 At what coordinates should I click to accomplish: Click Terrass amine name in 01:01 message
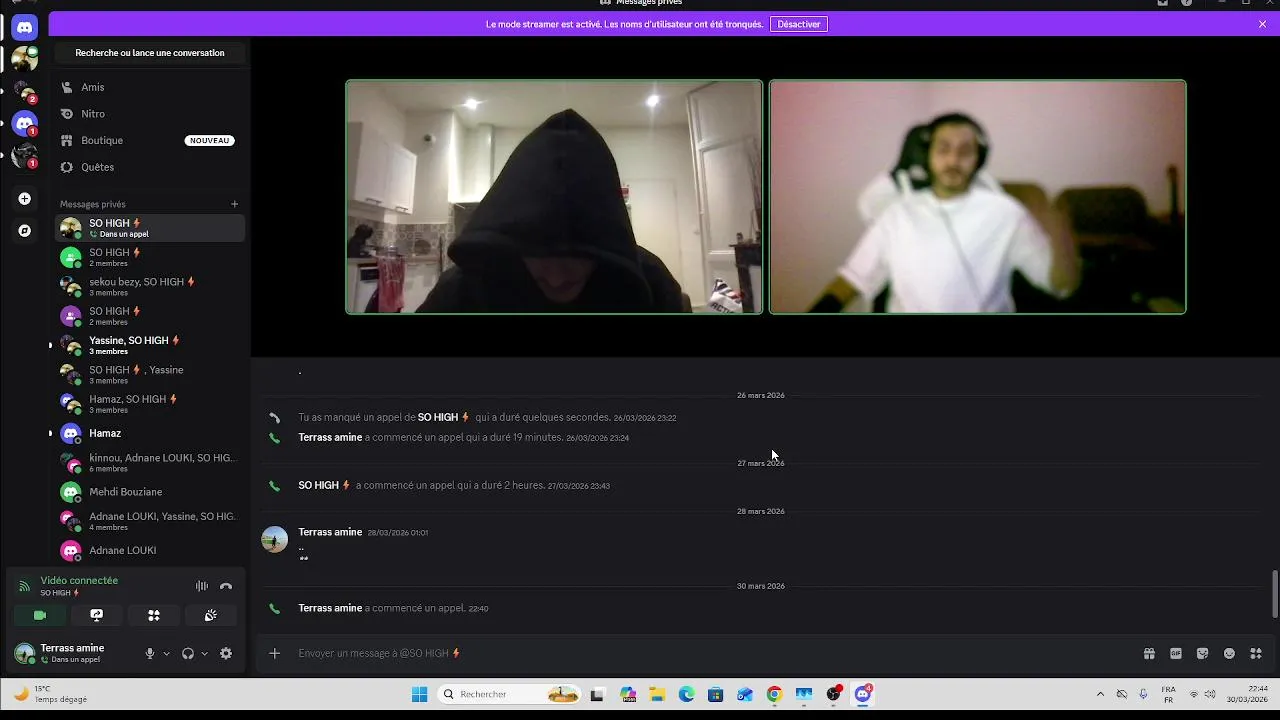tap(330, 532)
